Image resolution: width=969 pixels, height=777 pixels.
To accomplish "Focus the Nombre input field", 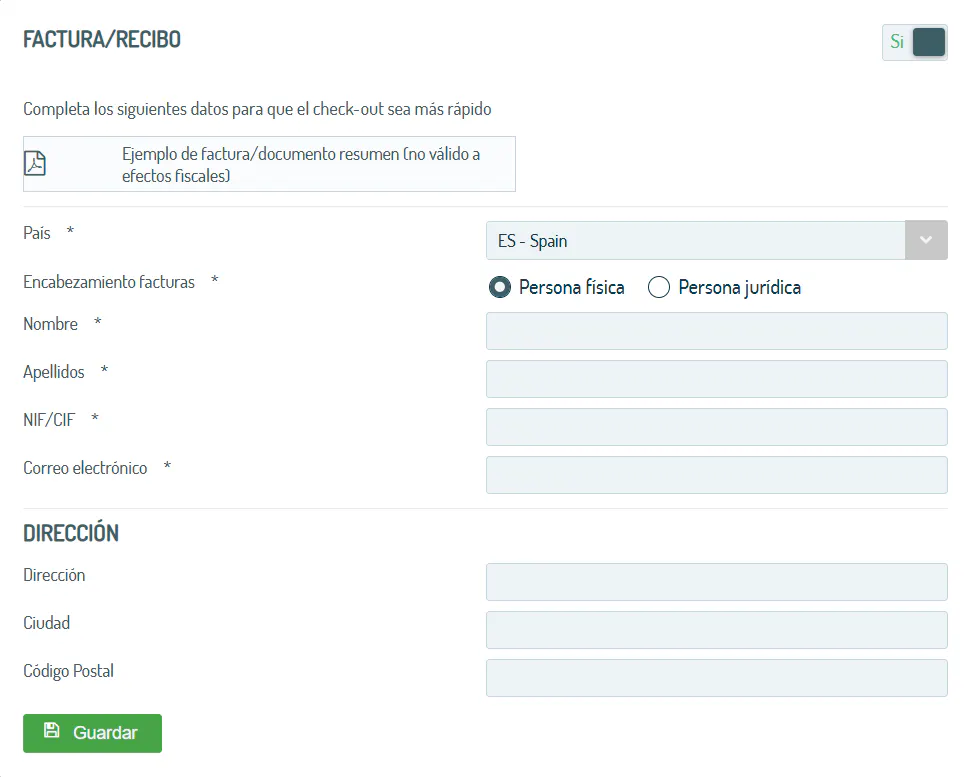I will (717, 331).
